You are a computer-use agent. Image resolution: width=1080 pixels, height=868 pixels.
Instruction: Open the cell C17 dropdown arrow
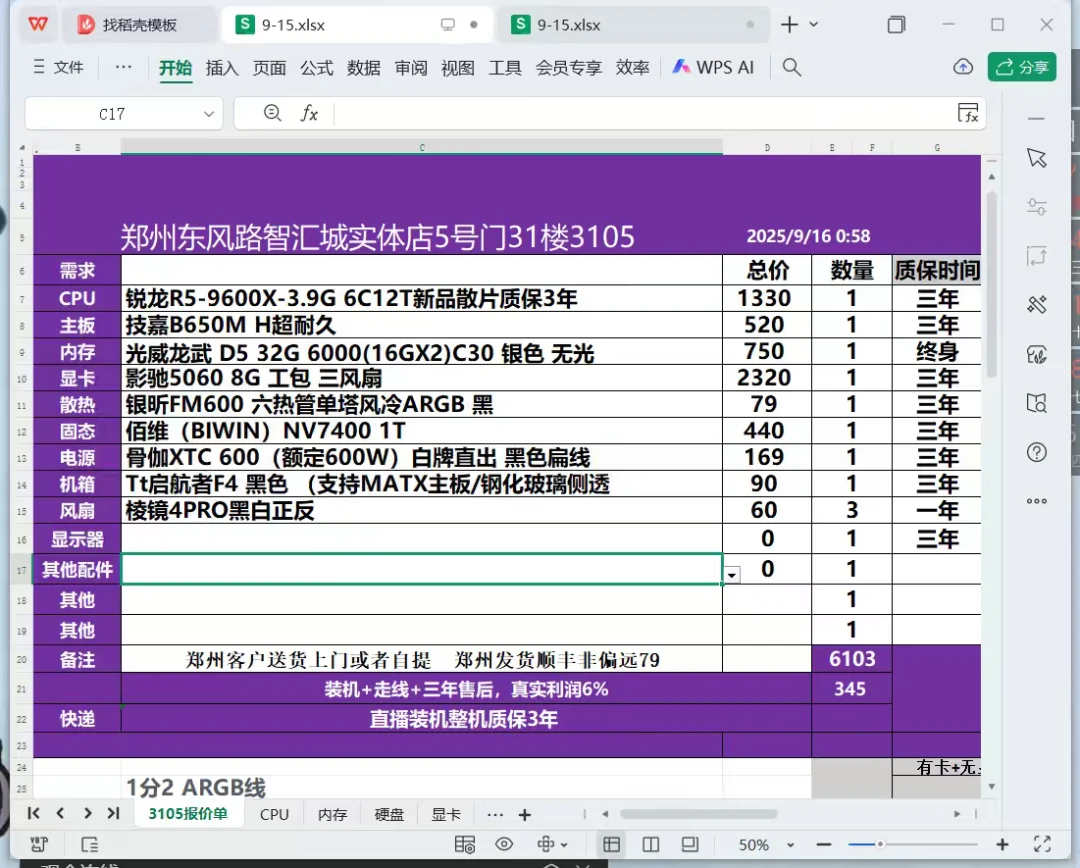tap(732, 575)
